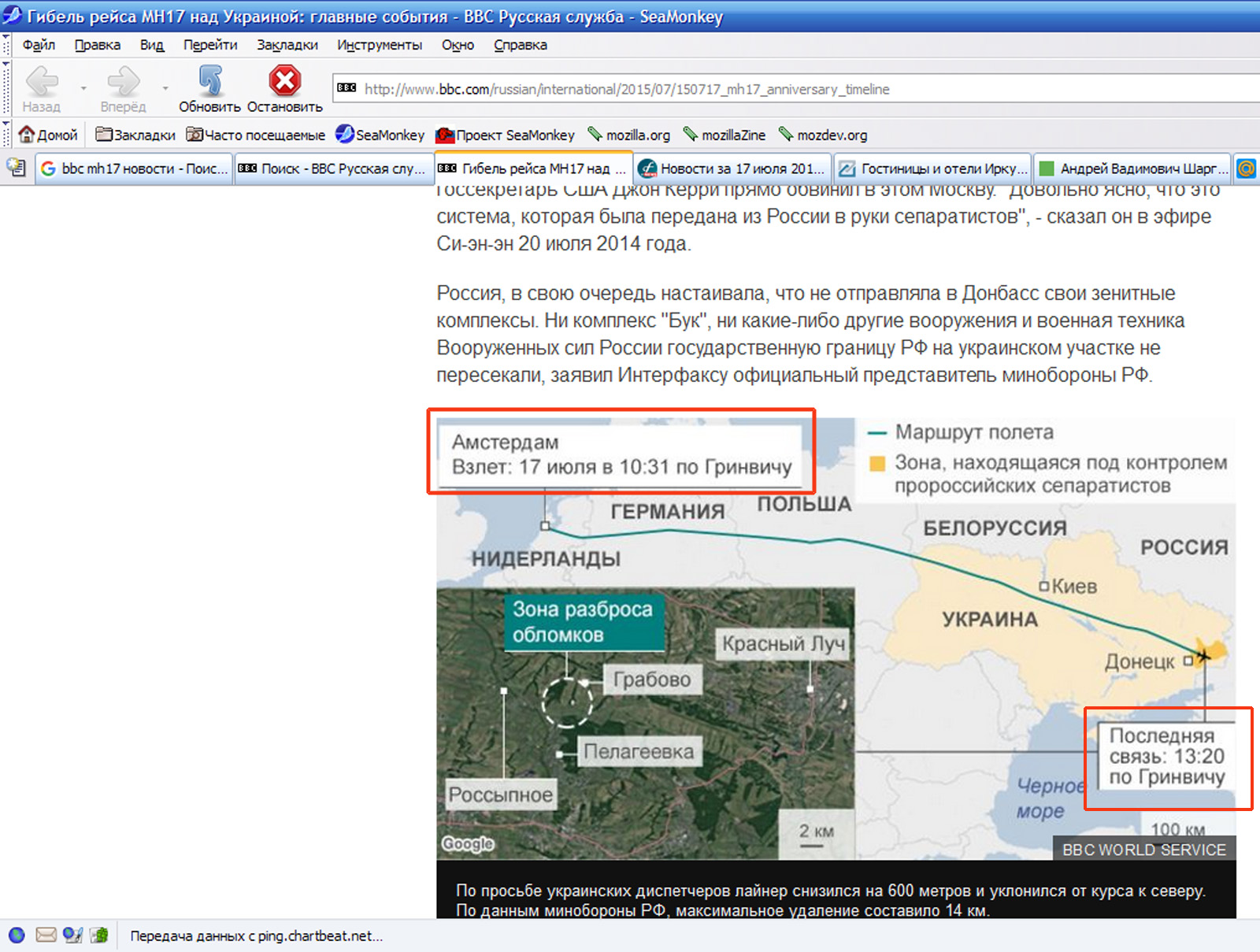
Task: Switch to 'bbc mh17 новости' Google tab
Action: click(134, 169)
